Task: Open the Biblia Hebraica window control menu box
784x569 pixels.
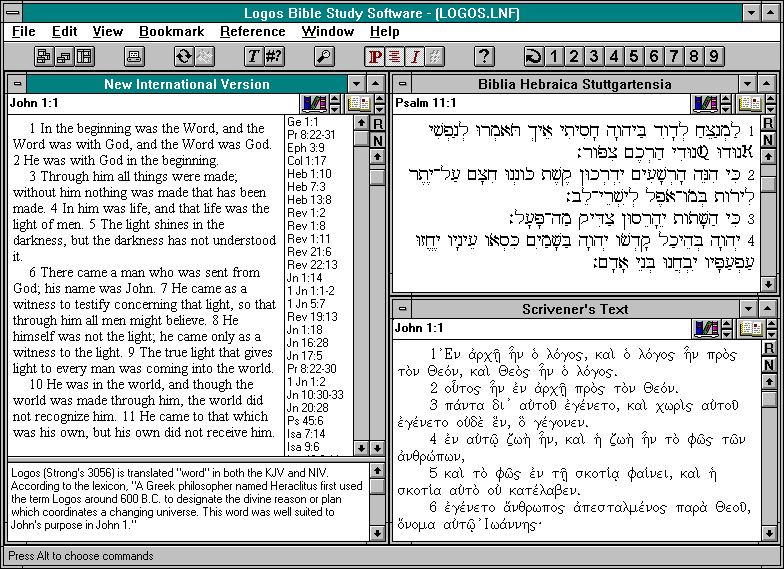Action: click(402, 84)
